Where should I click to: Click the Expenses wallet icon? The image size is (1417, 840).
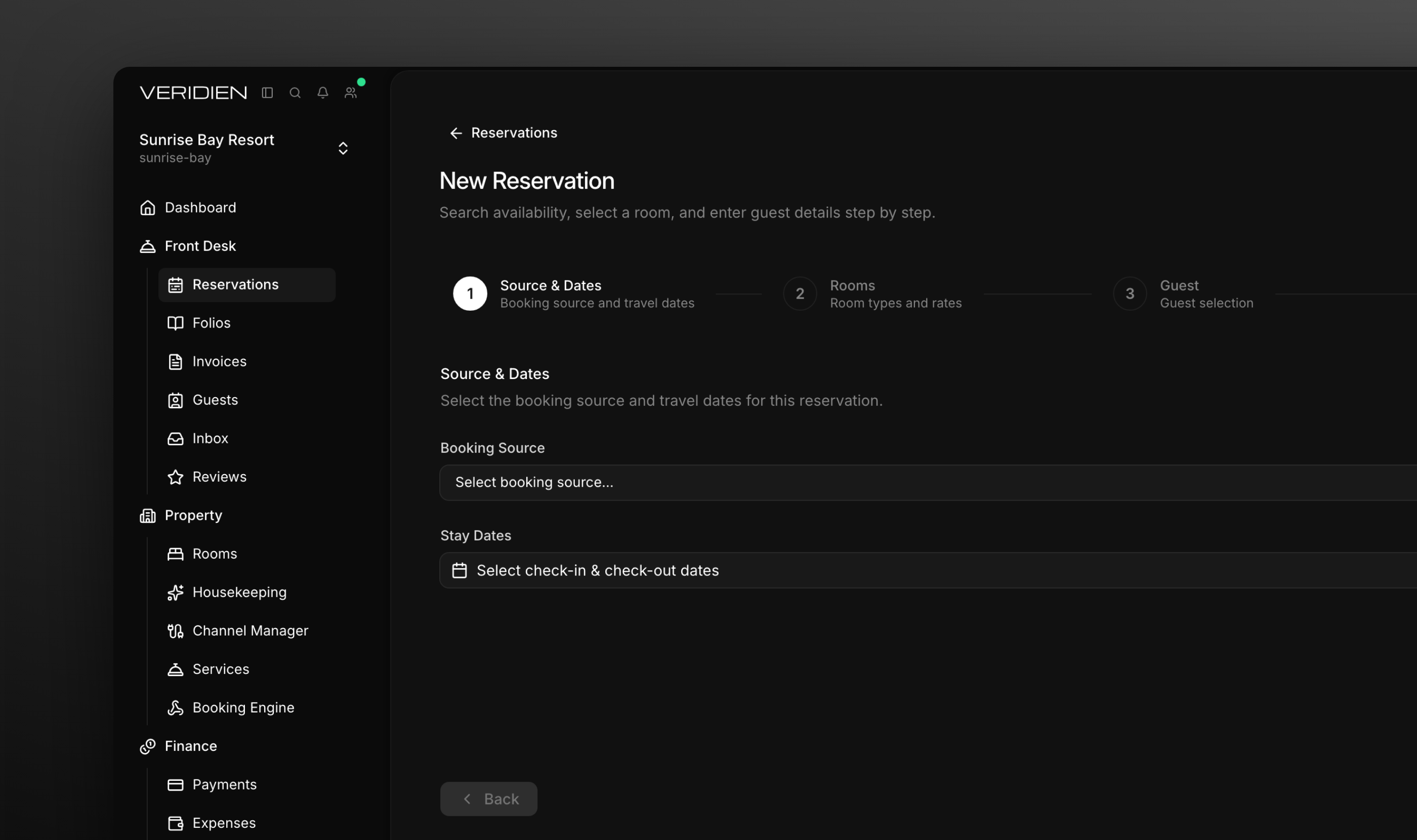click(176, 824)
